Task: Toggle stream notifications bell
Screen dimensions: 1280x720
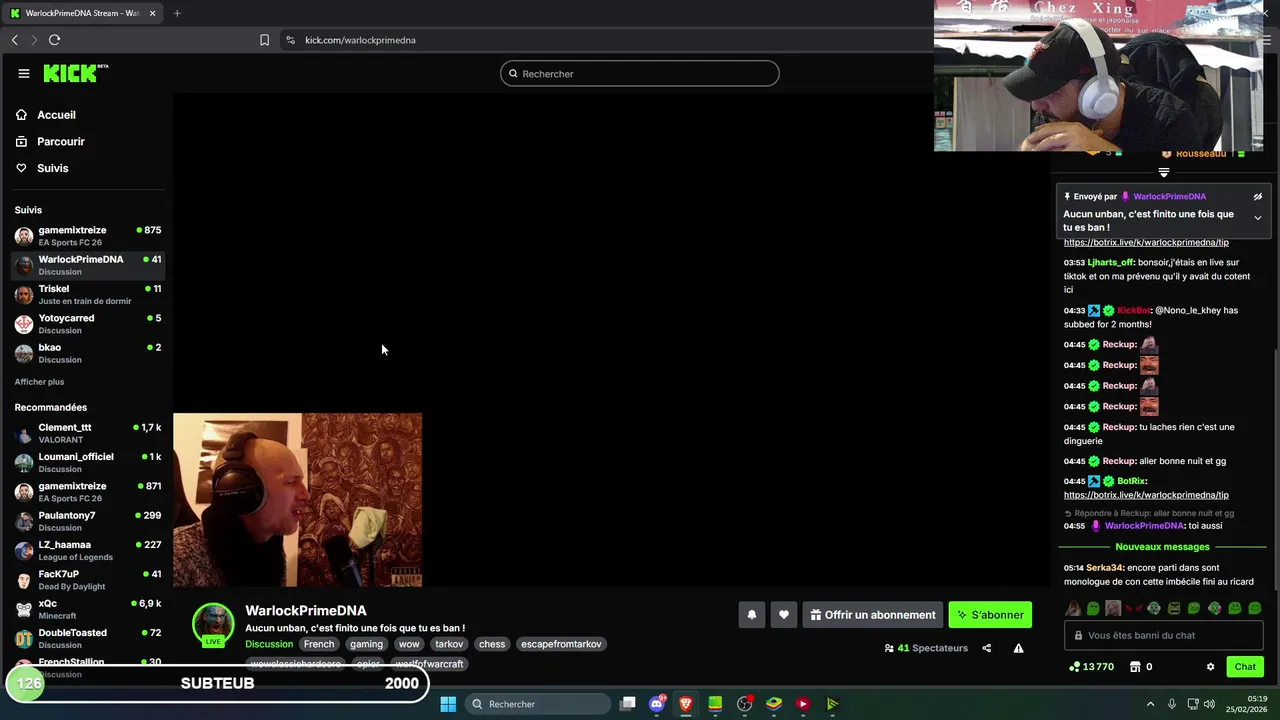Action: [x=752, y=615]
